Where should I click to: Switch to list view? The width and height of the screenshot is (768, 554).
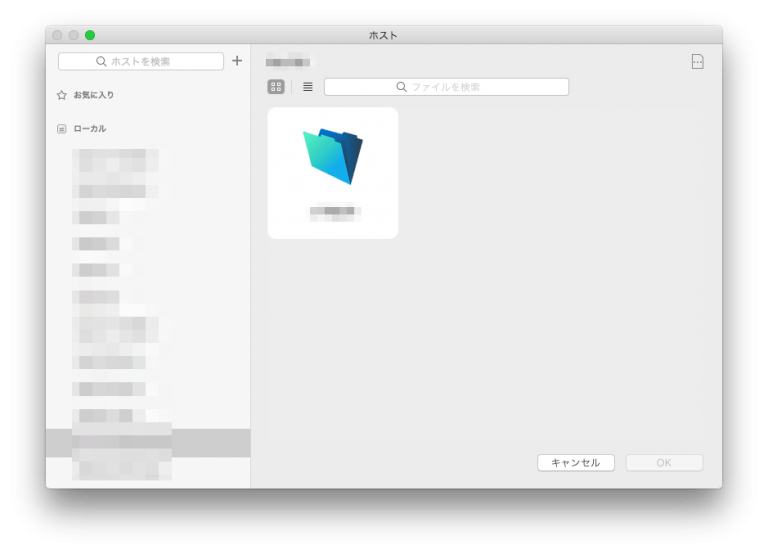(x=308, y=87)
